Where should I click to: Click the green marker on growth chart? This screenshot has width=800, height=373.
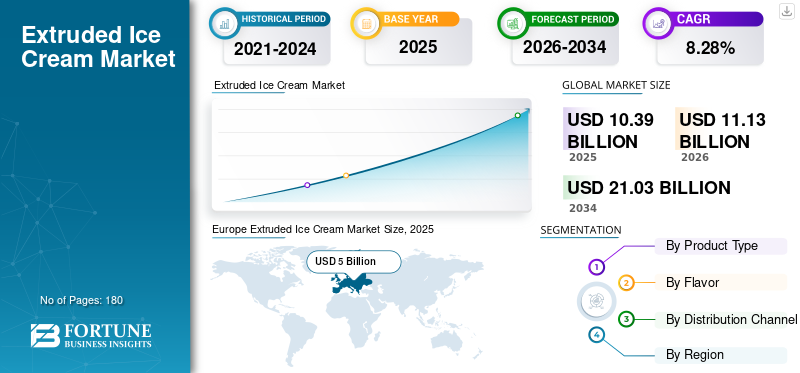517,115
